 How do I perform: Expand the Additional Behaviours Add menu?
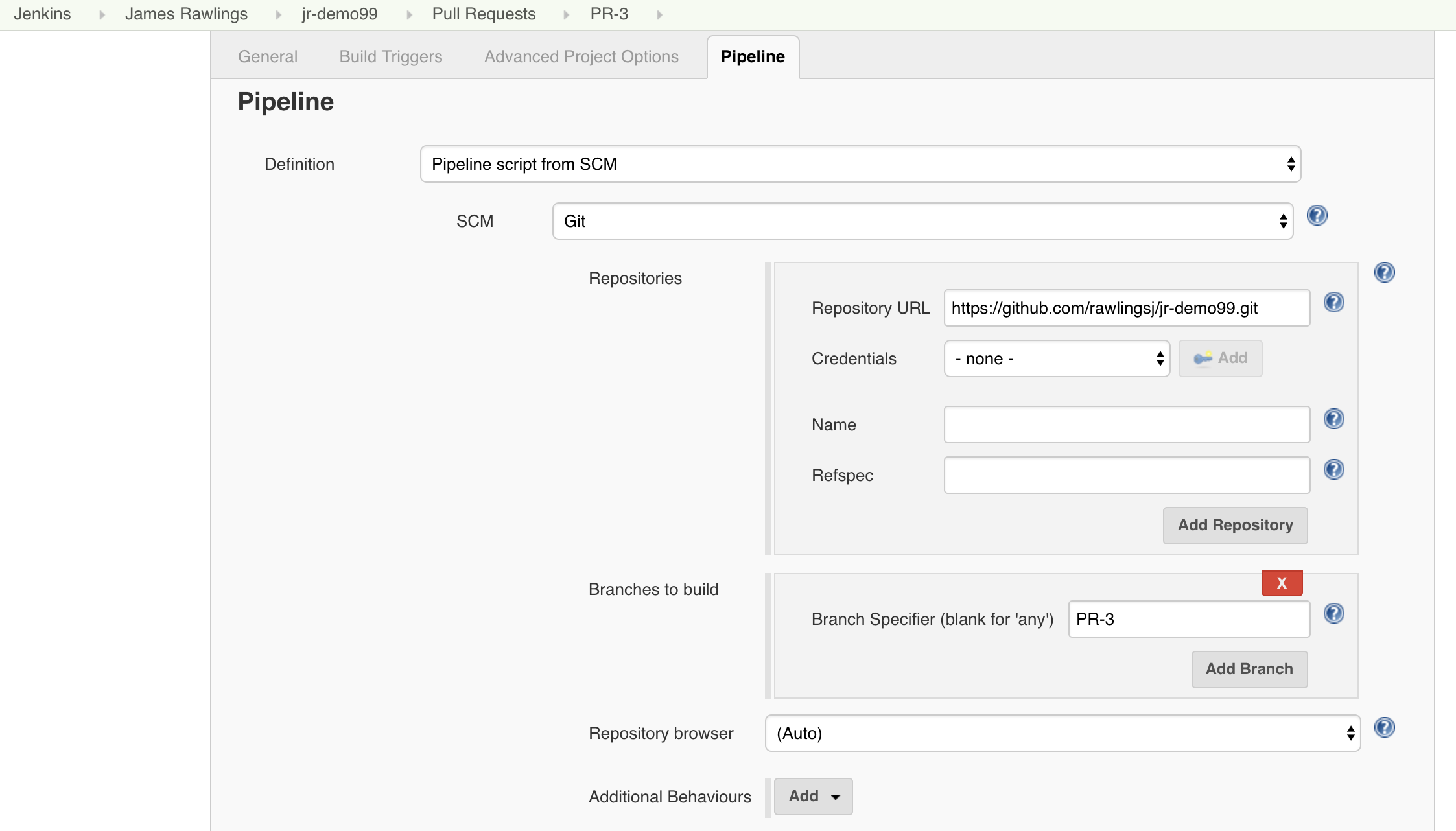(812, 796)
